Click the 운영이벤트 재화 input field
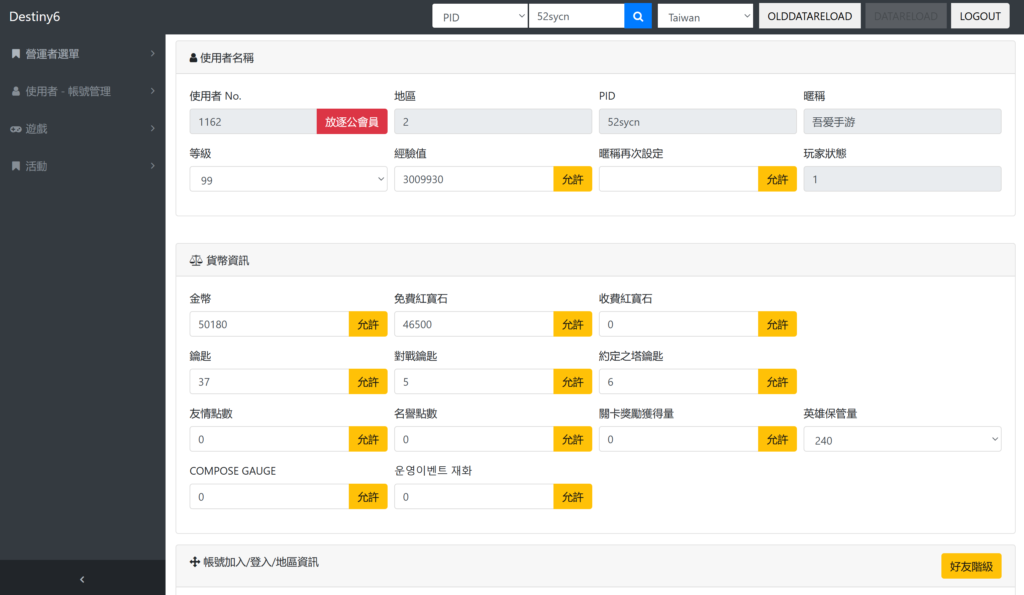Screen dimensions: 1024x595 pos(473,496)
